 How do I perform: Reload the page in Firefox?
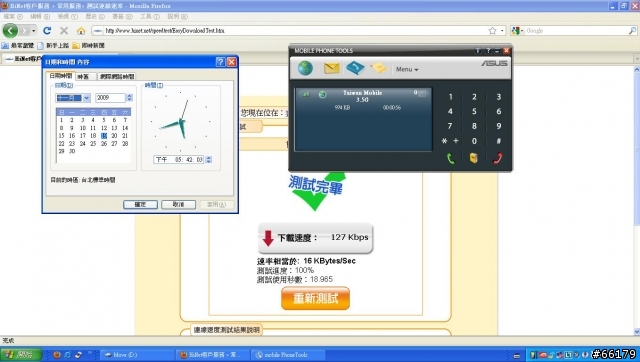click(47, 31)
